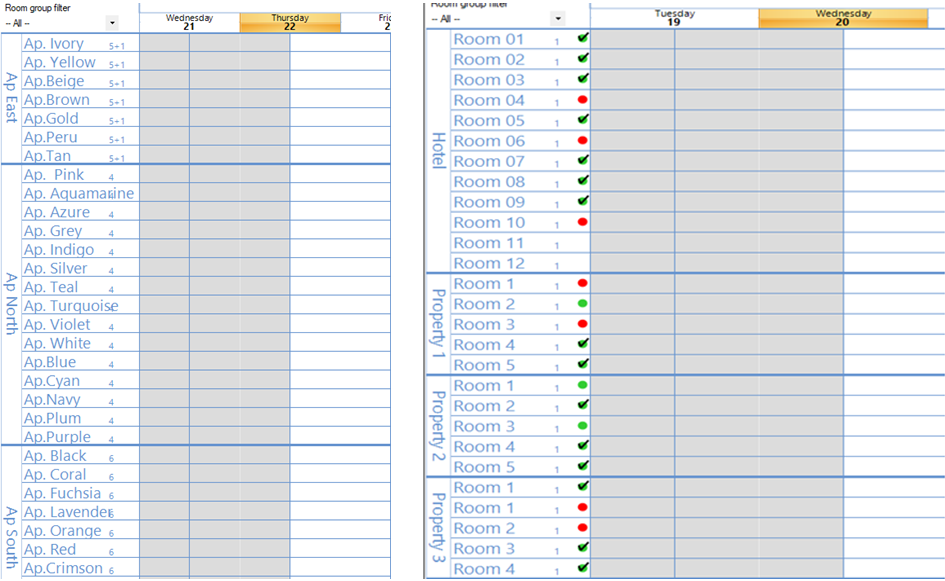Viewport: 945px width, 581px height.
Task: Click the checkmark for Property 3 Room 3
Action: 583,548
